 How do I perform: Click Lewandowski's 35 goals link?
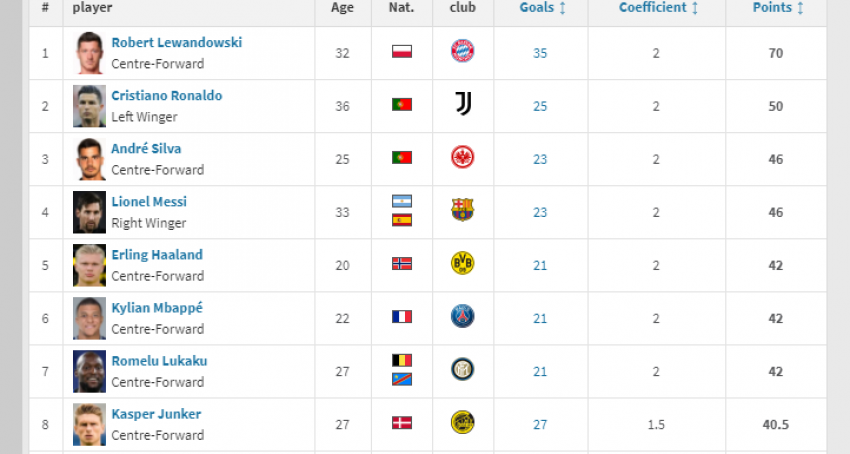(540, 53)
